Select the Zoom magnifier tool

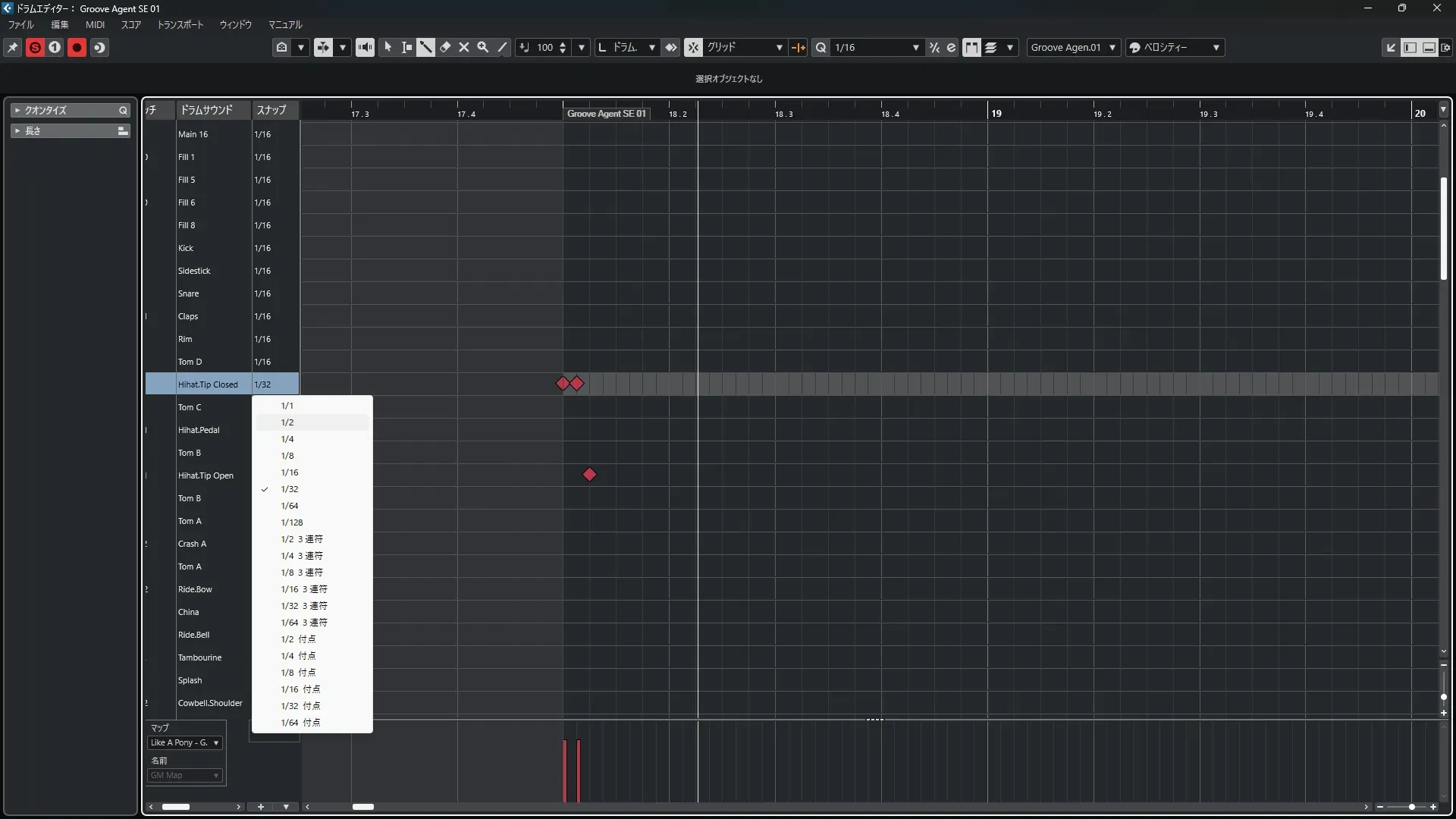(x=482, y=47)
